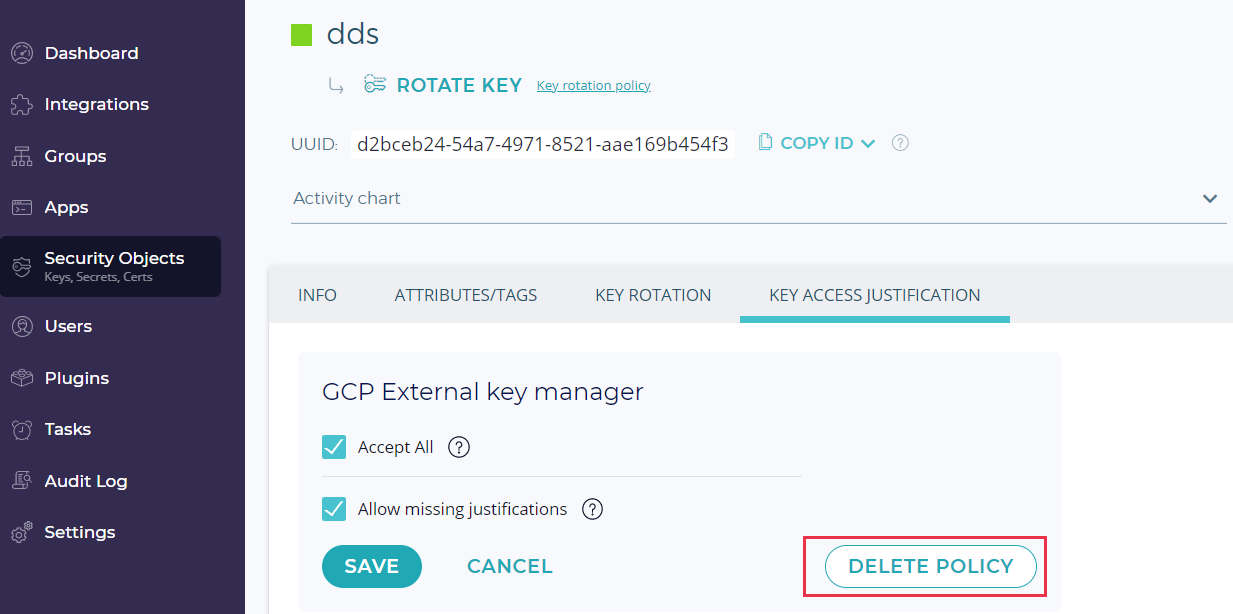Toggle Allow missing justifications checkbox
Screen dimensions: 1233x614
point(334,509)
